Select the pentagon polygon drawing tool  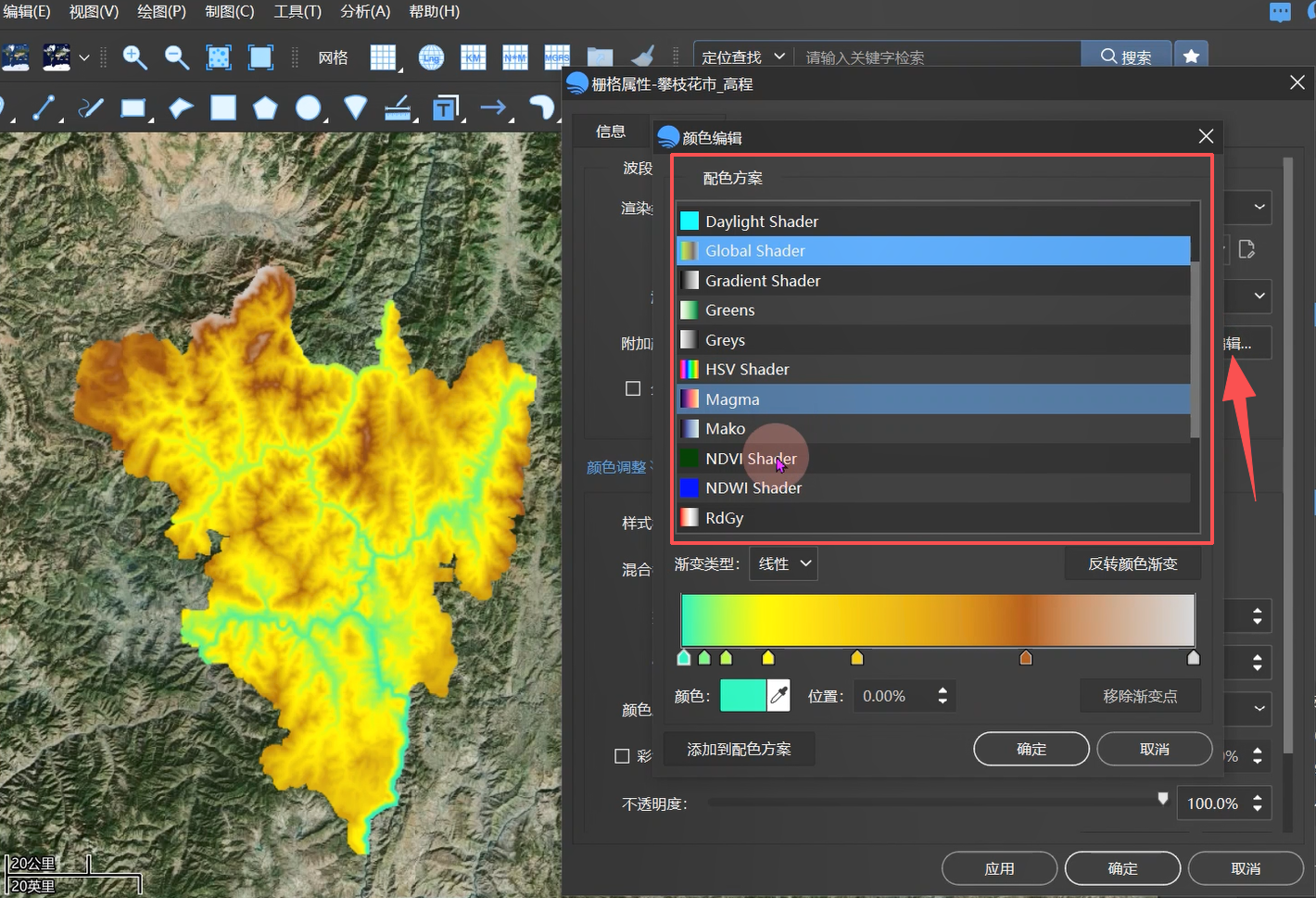click(x=266, y=108)
